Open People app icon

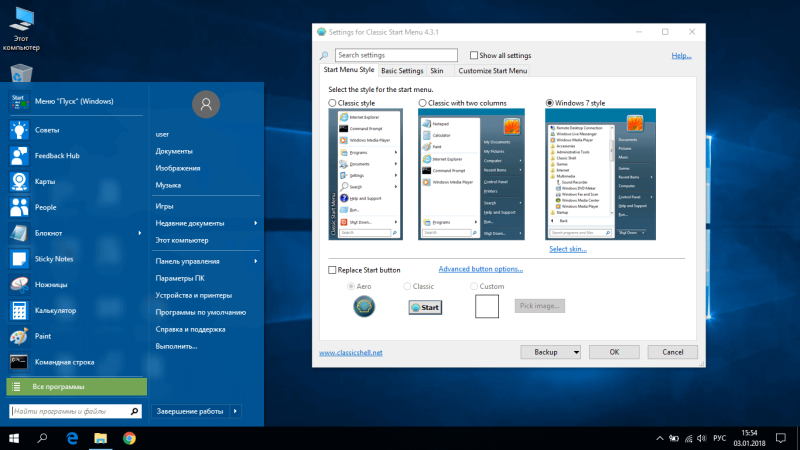19,207
